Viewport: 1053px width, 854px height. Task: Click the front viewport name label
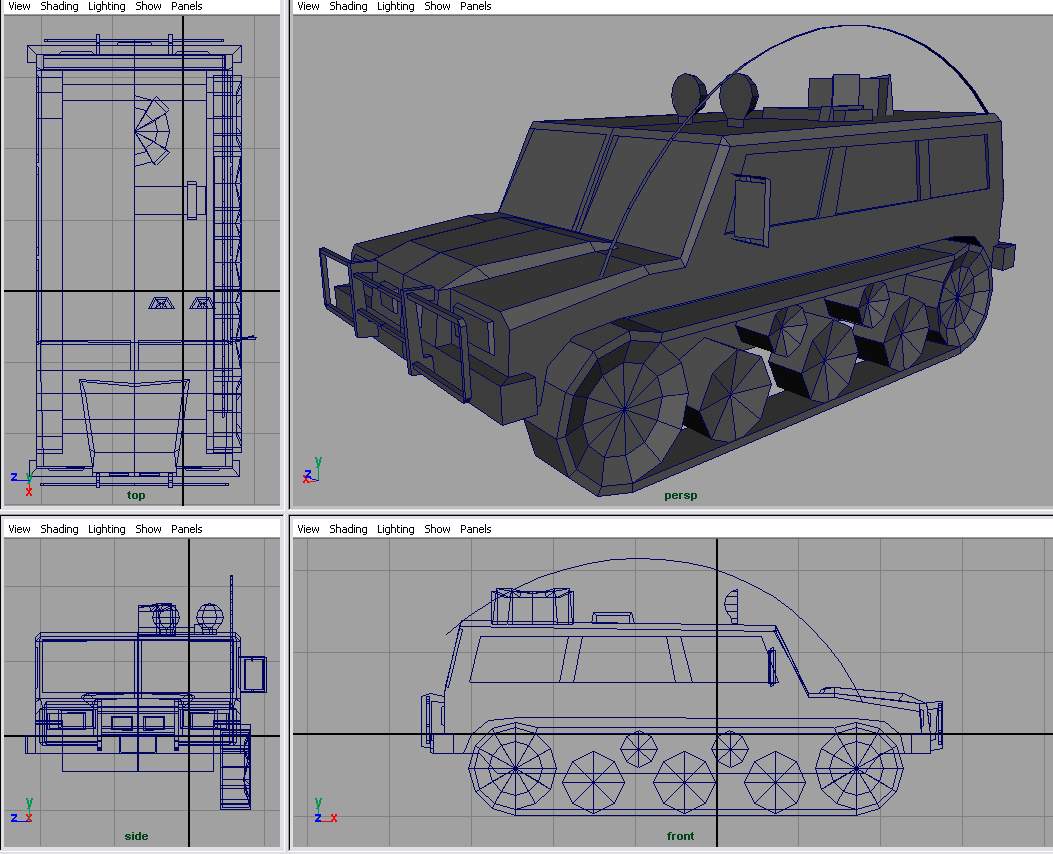[680, 836]
